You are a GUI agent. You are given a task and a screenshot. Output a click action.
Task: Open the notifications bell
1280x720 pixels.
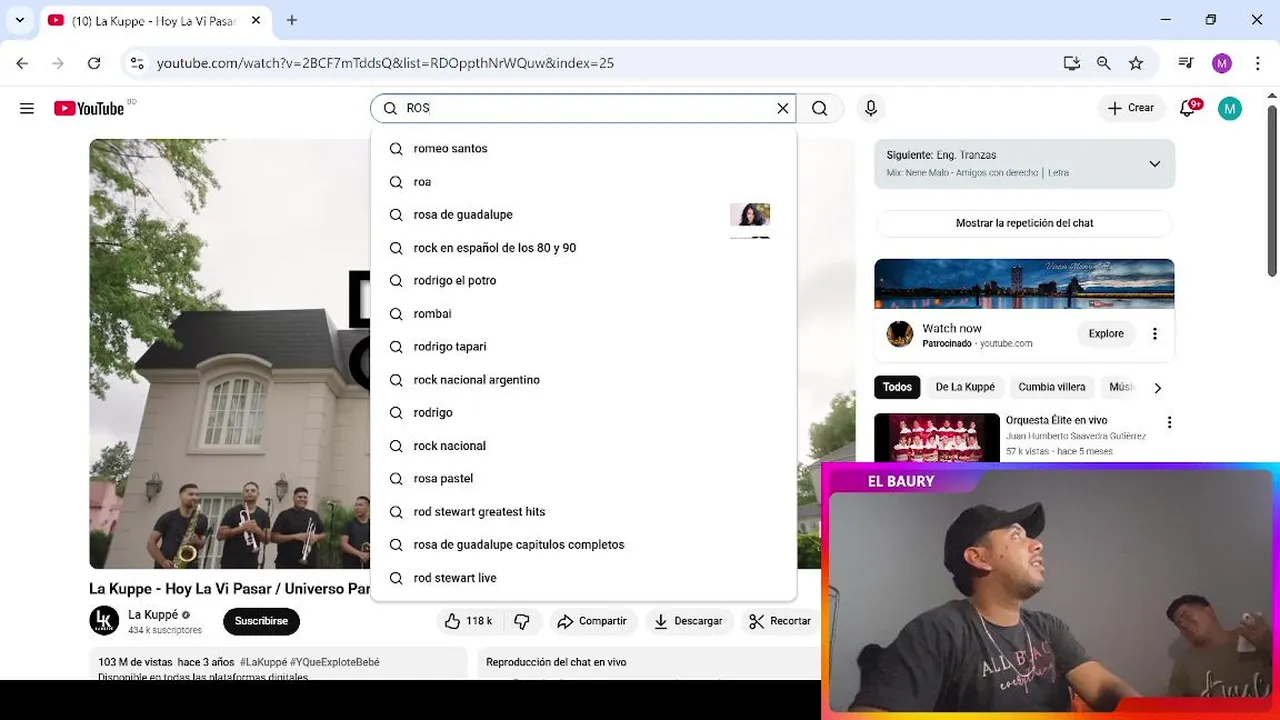point(1188,108)
